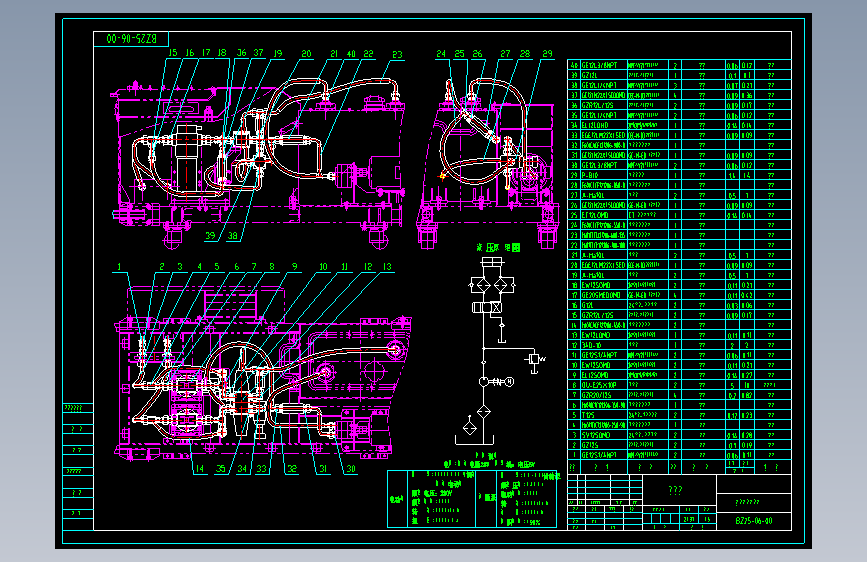The height and width of the screenshot is (562, 867).
Task: Click leader callout number 32 below plan view
Action: click(292, 469)
